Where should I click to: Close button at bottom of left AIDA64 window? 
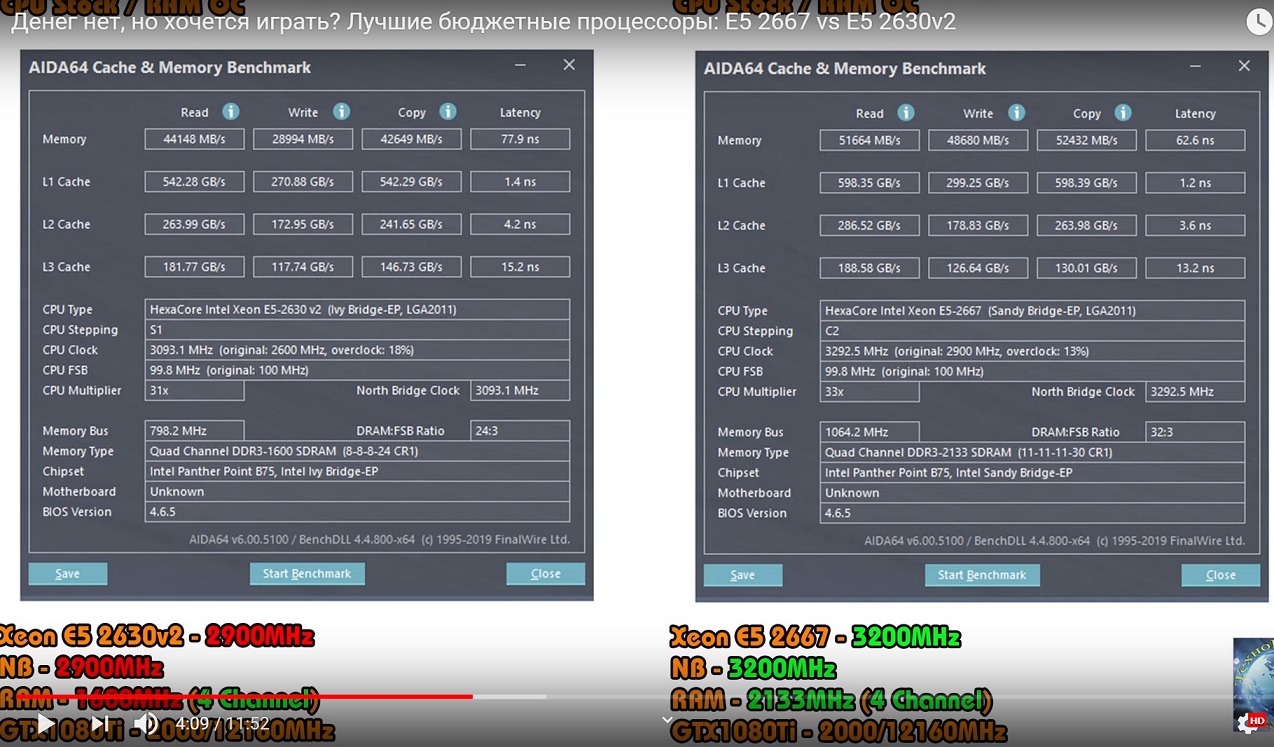point(546,573)
